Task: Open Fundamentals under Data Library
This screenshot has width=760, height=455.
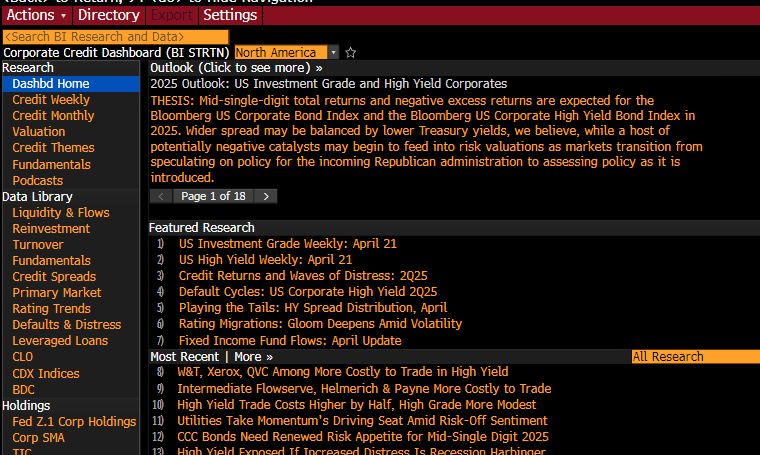Action: pos(51,261)
